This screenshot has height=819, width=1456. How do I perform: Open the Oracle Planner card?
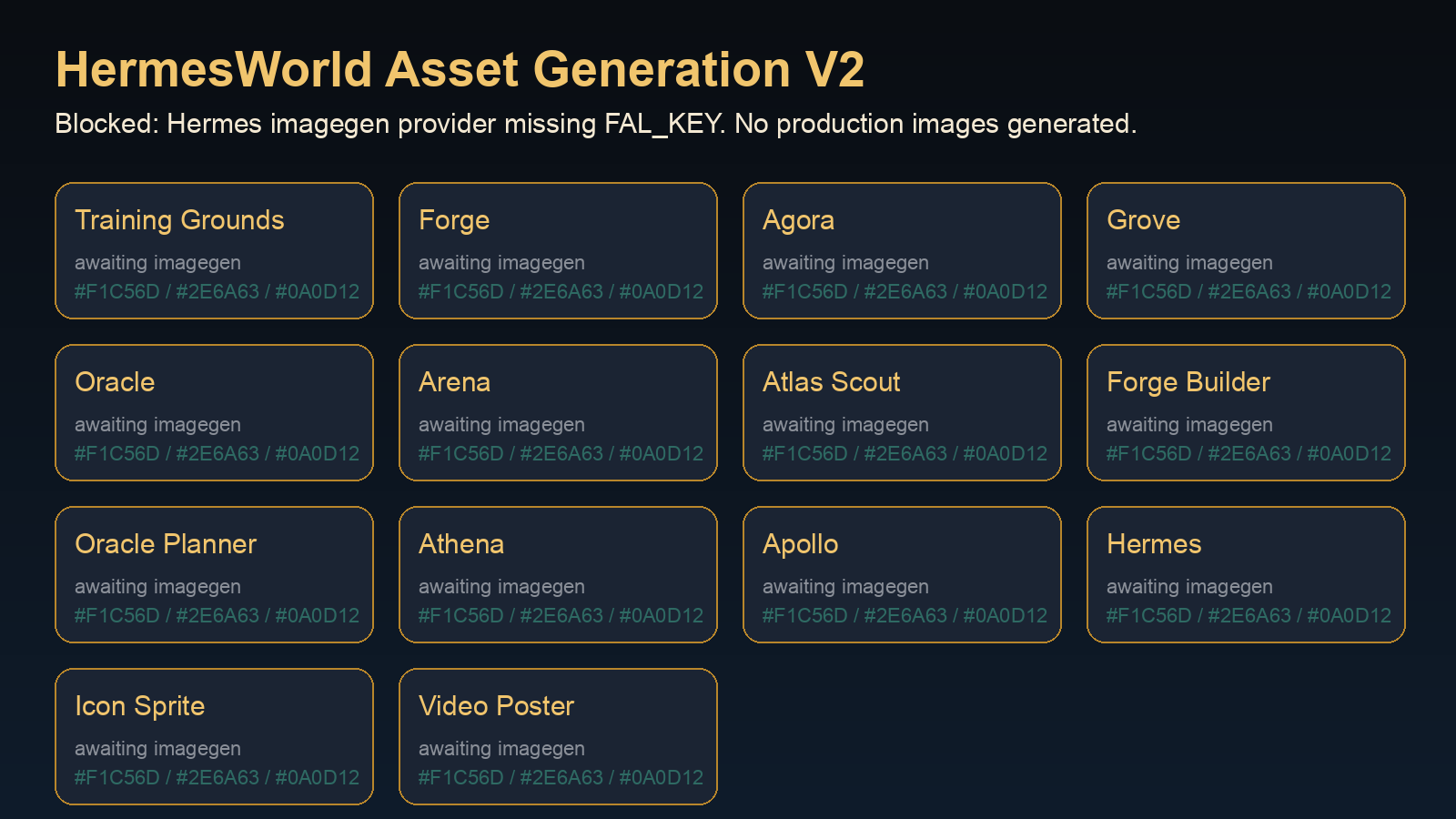[x=214, y=575]
